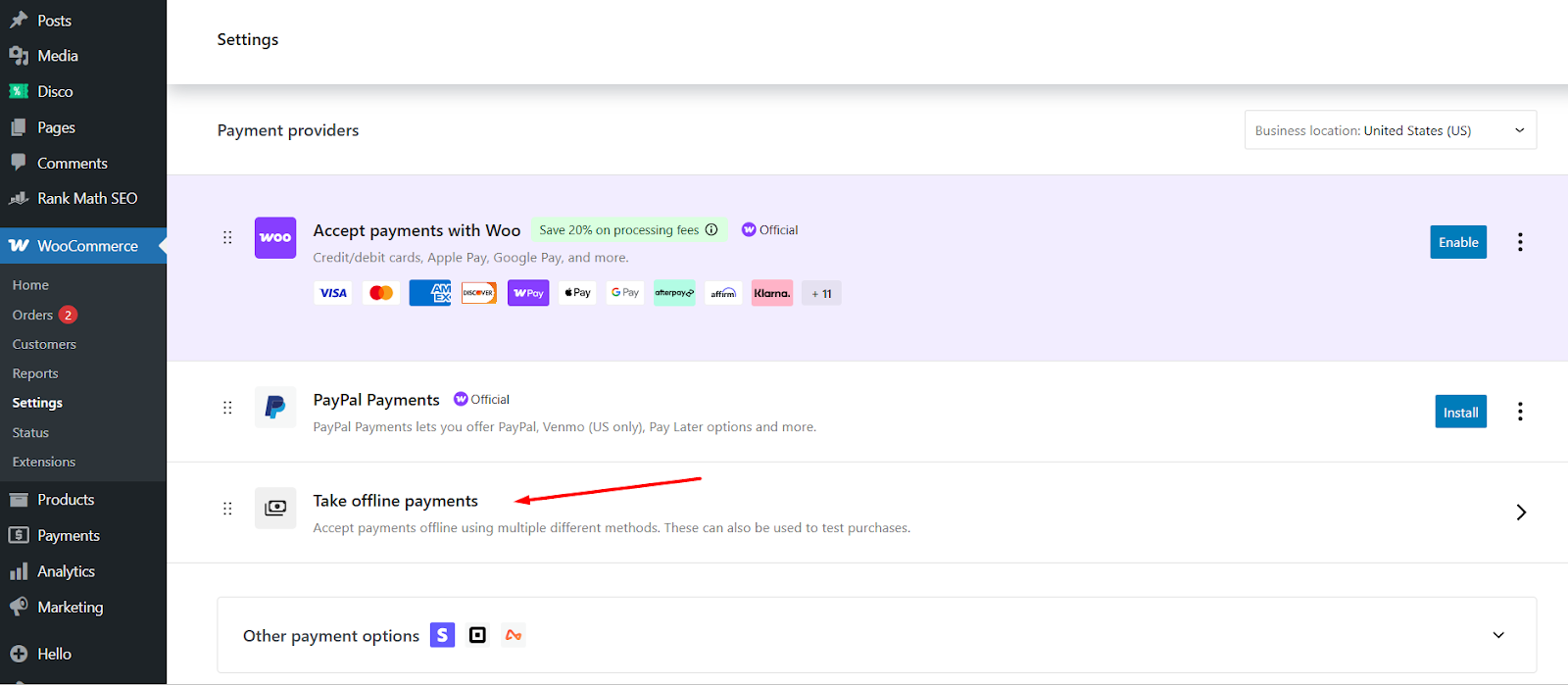Show the +11 additional payment methods

[821, 293]
